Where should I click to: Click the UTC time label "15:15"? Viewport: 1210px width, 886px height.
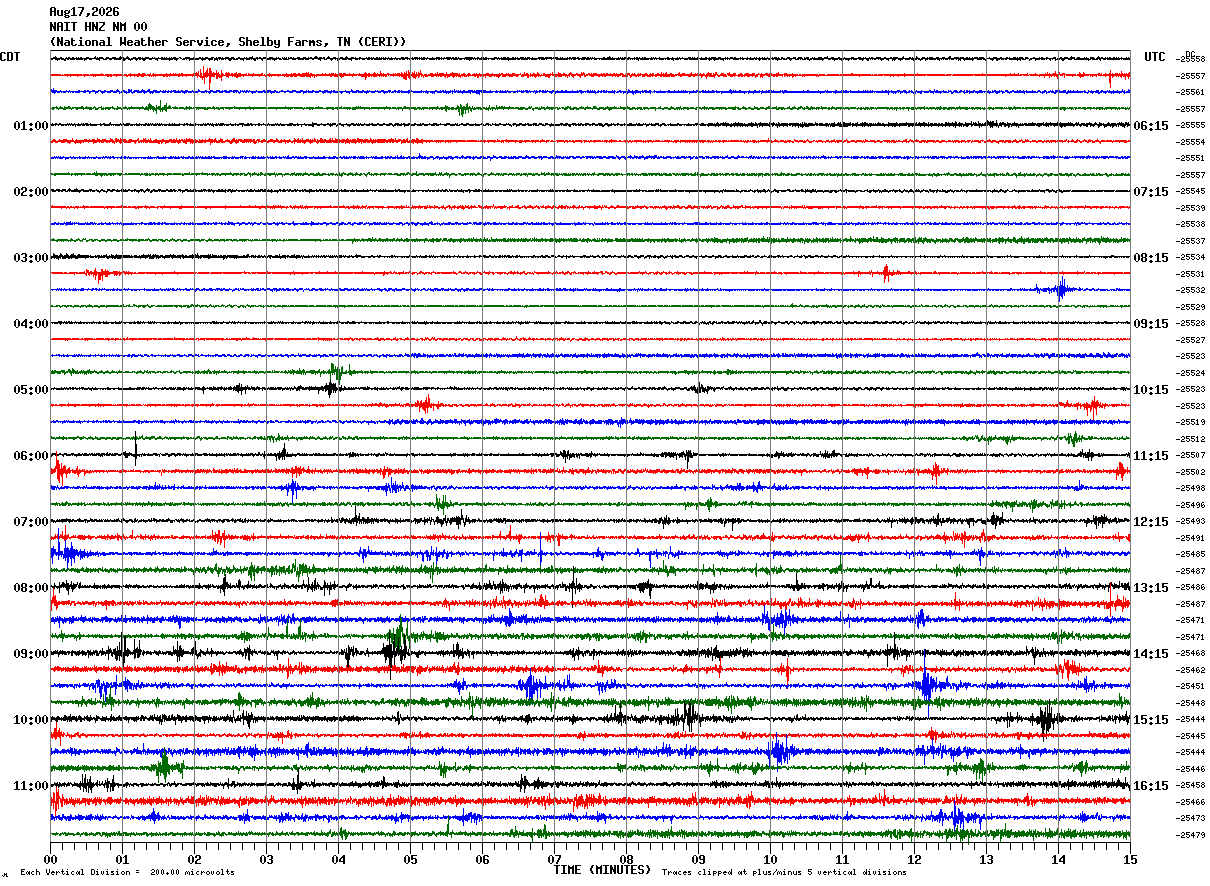(x=1151, y=720)
